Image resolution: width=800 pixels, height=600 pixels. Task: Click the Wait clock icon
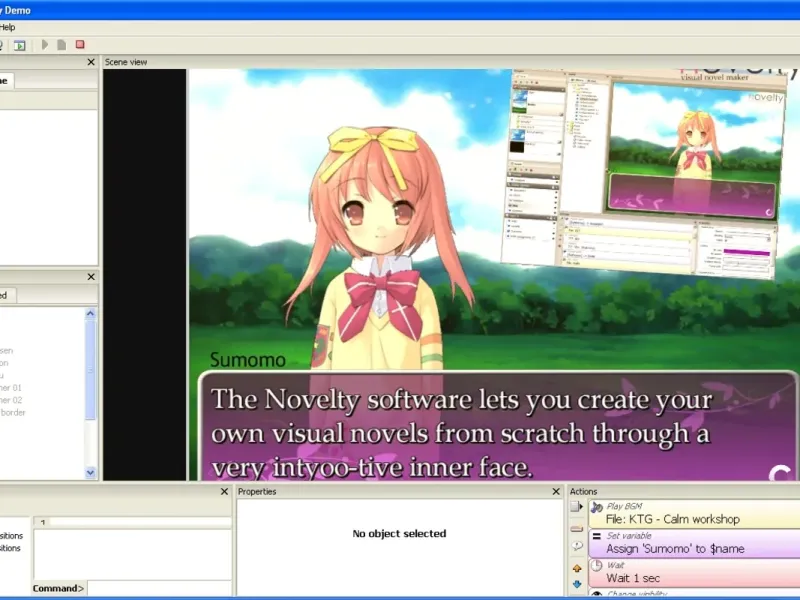point(596,566)
